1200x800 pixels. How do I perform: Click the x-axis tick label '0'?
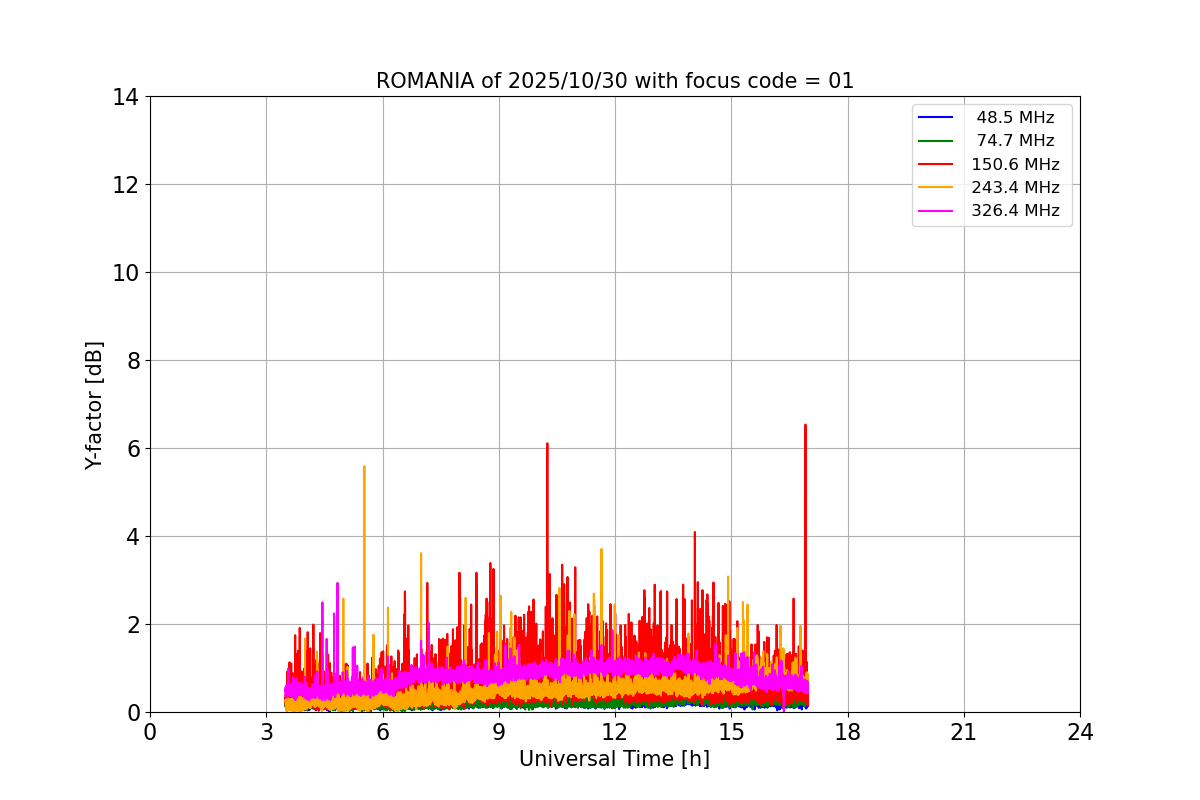[150, 732]
